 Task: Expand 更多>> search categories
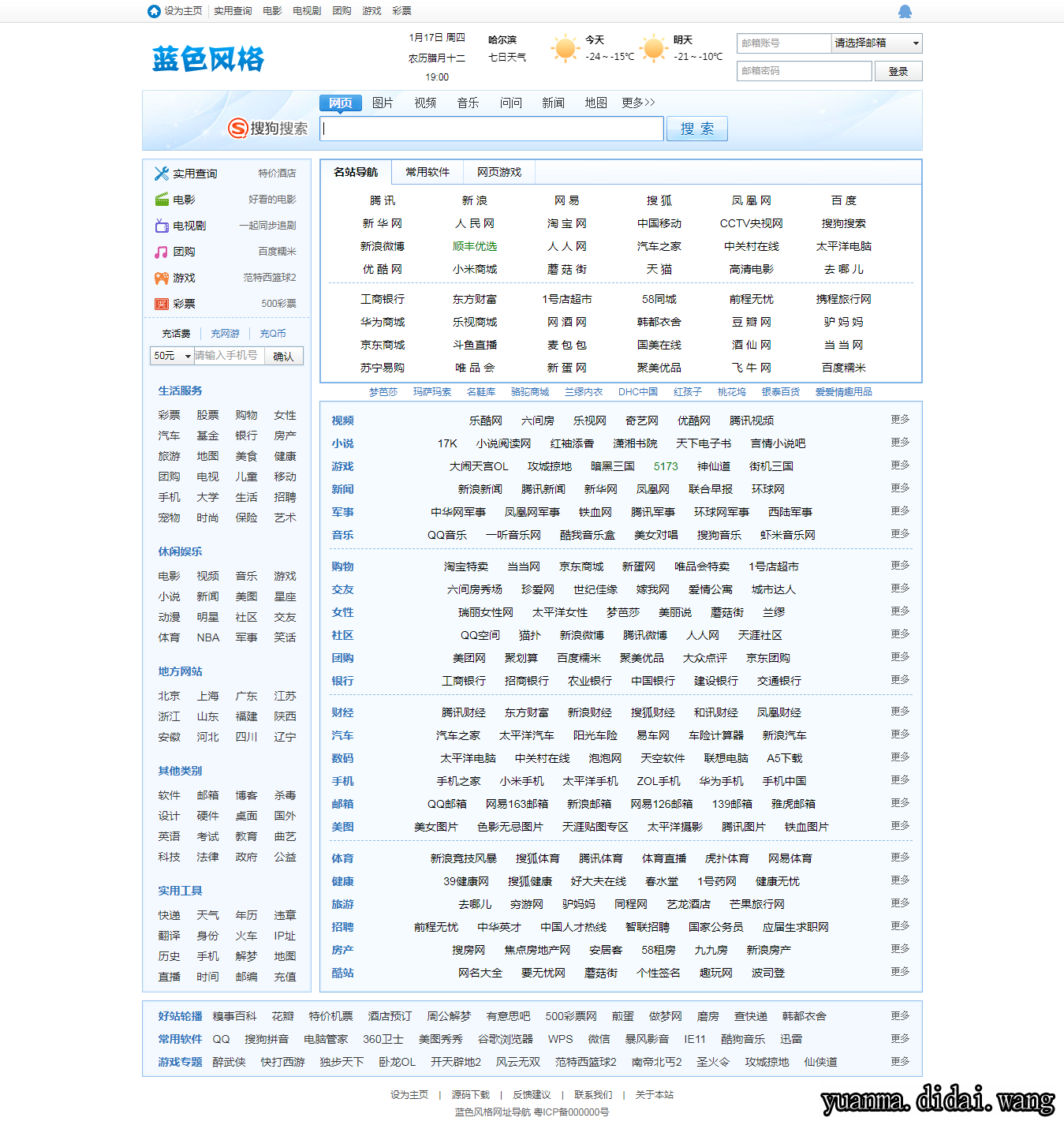(x=638, y=103)
